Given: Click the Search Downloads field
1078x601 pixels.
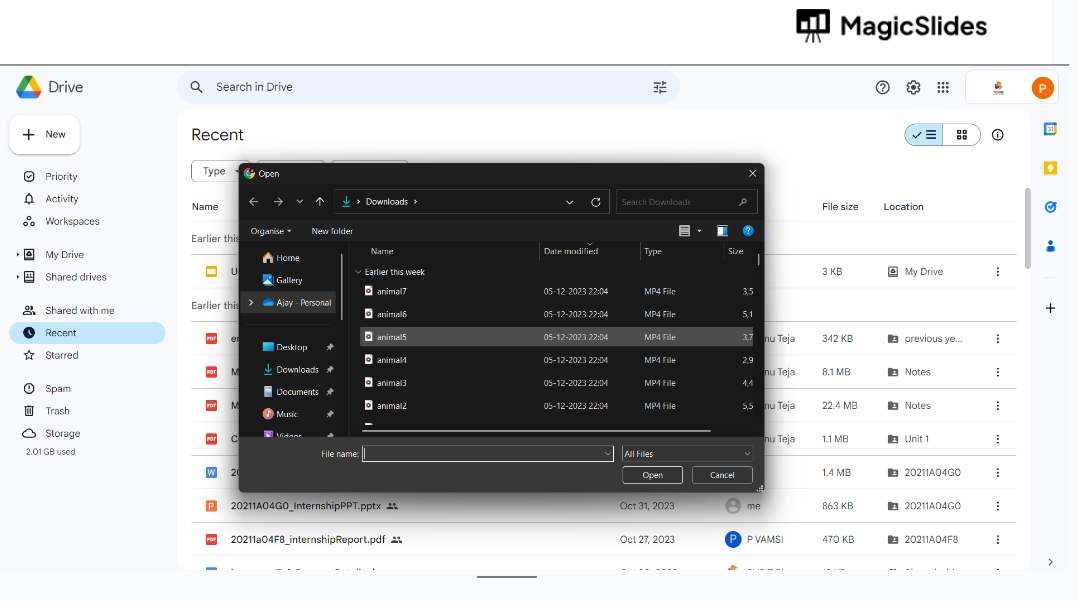Looking at the screenshot, I should click(x=686, y=202).
